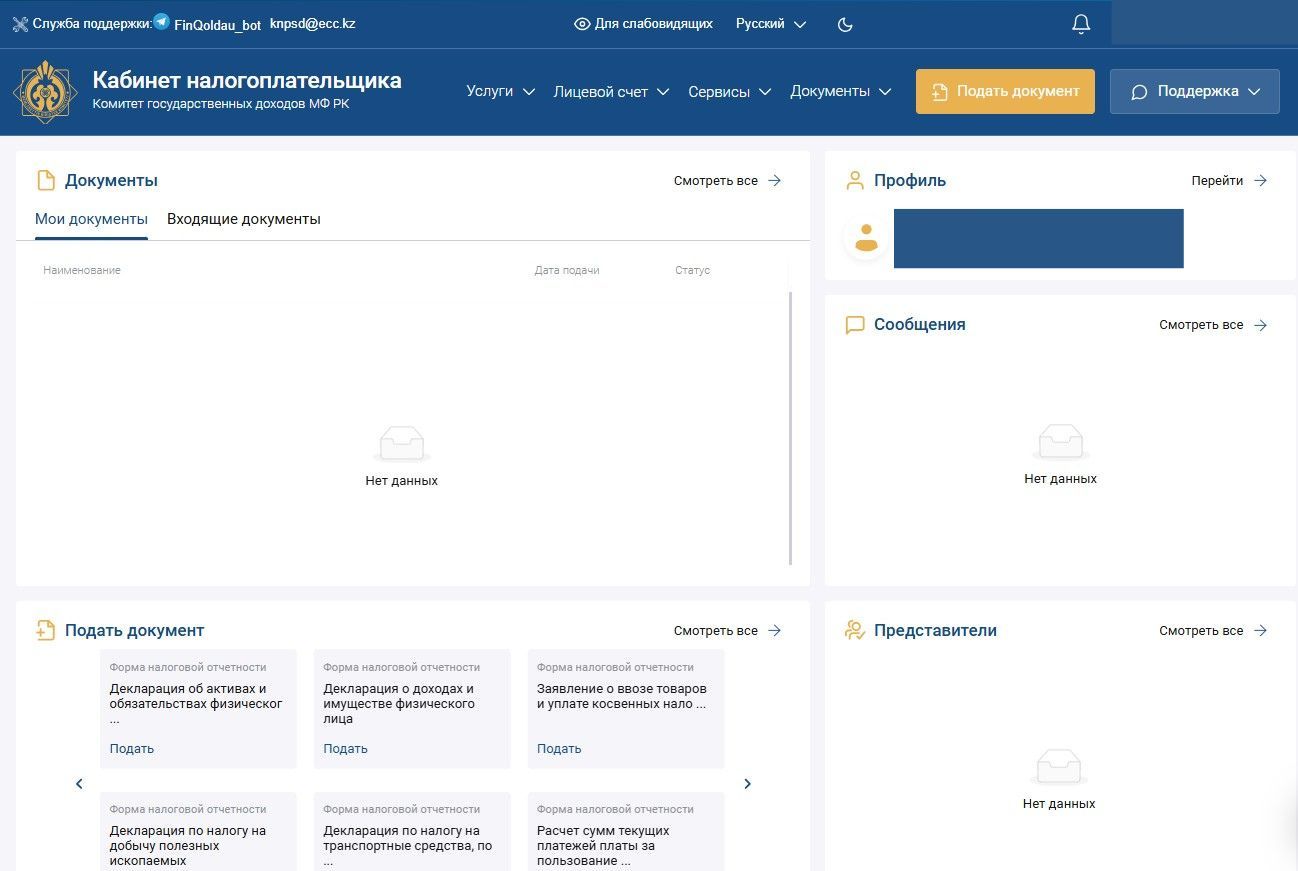Click the chevron beside Документы in navbar
Image resolution: width=1298 pixels, height=871 pixels.
(x=885, y=92)
